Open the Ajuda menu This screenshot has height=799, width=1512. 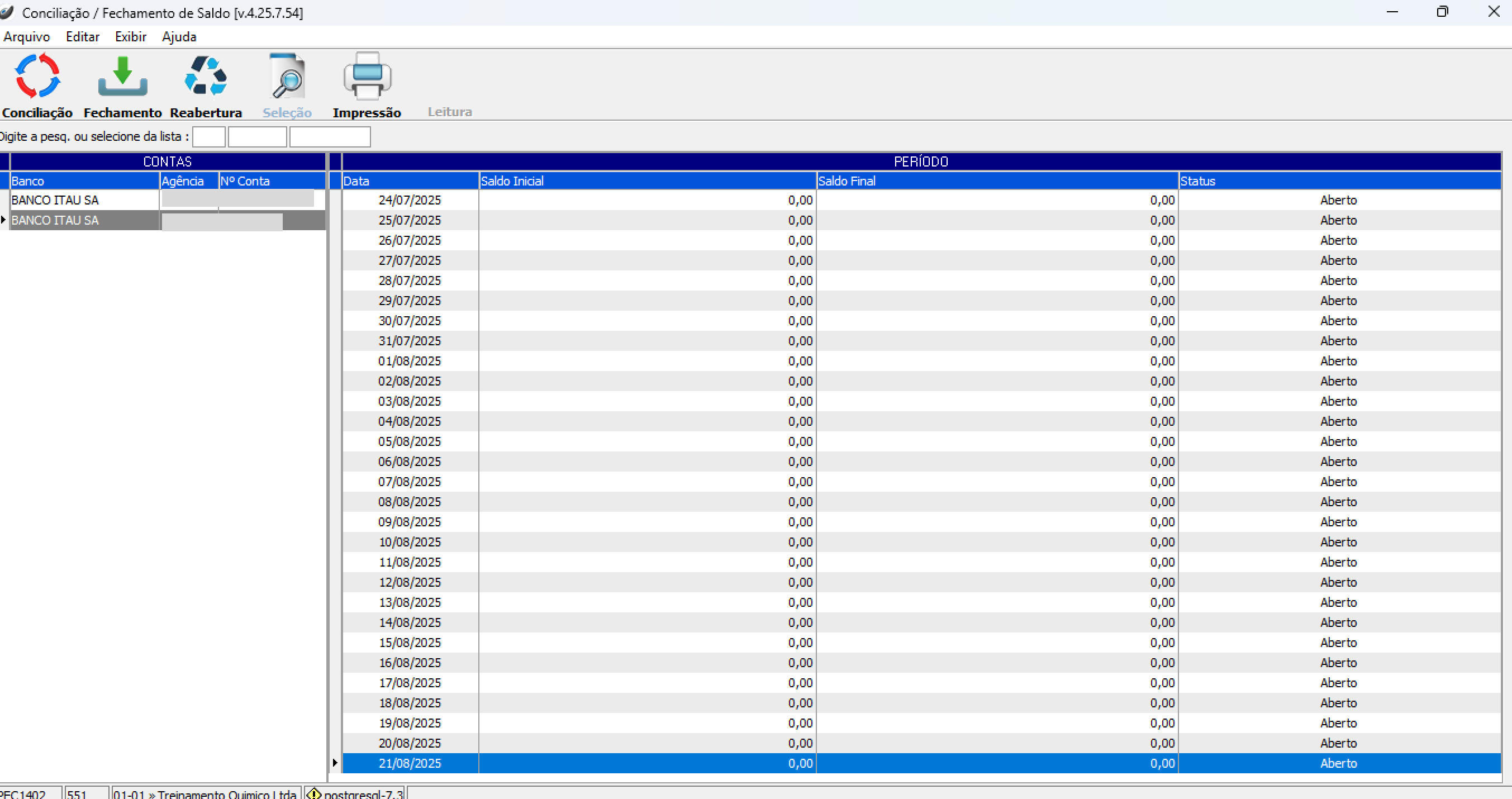(x=179, y=36)
